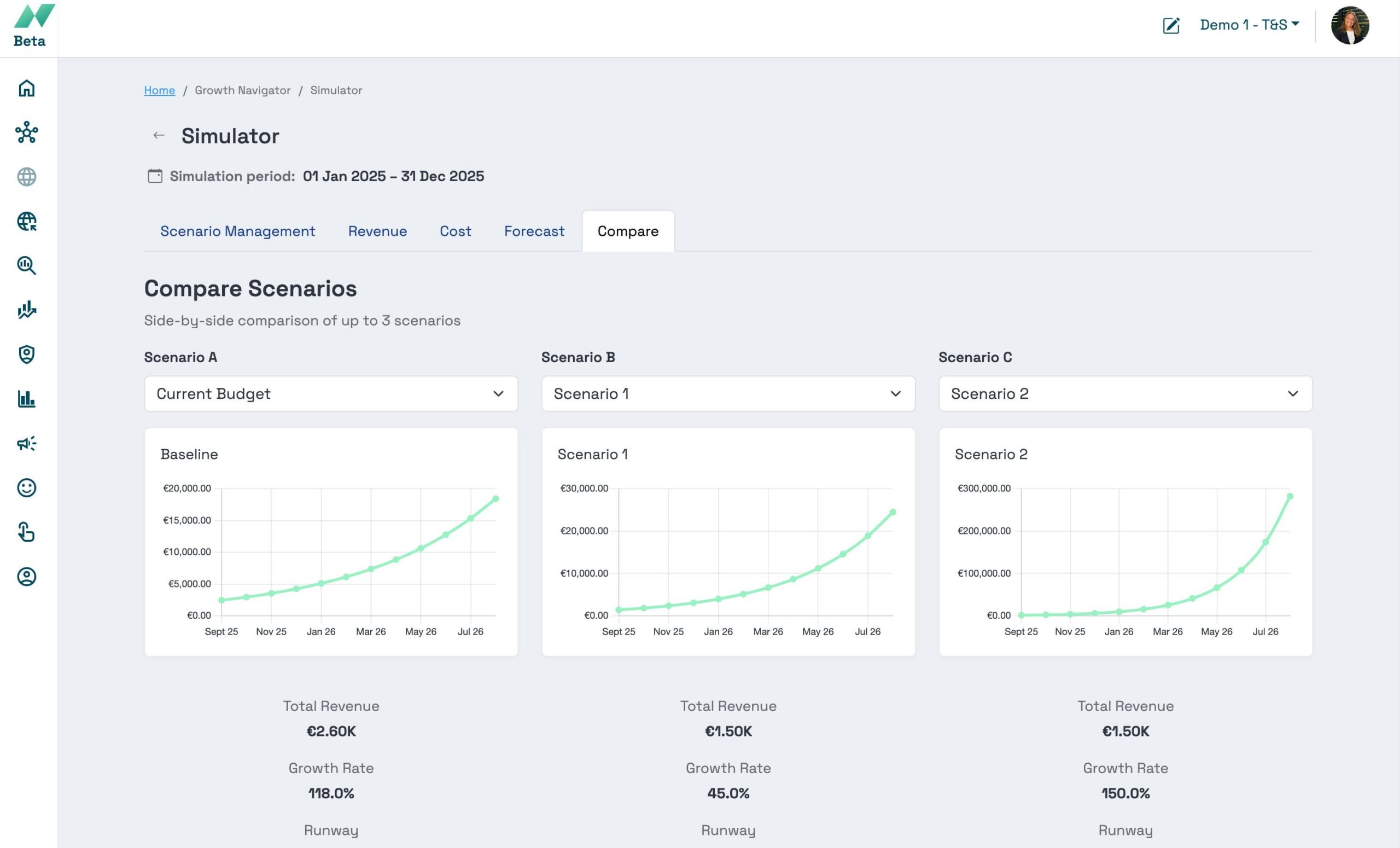Open the Scenario A Current Budget dropdown

point(331,393)
